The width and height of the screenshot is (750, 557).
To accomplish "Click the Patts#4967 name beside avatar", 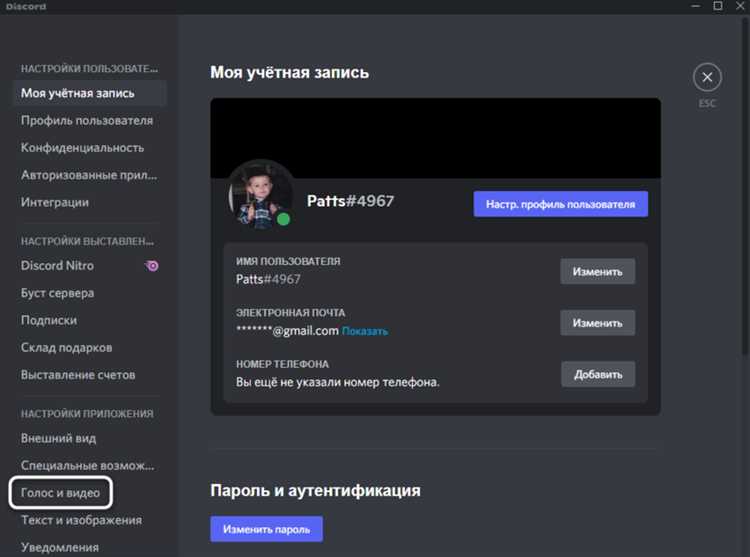I will click(x=350, y=201).
